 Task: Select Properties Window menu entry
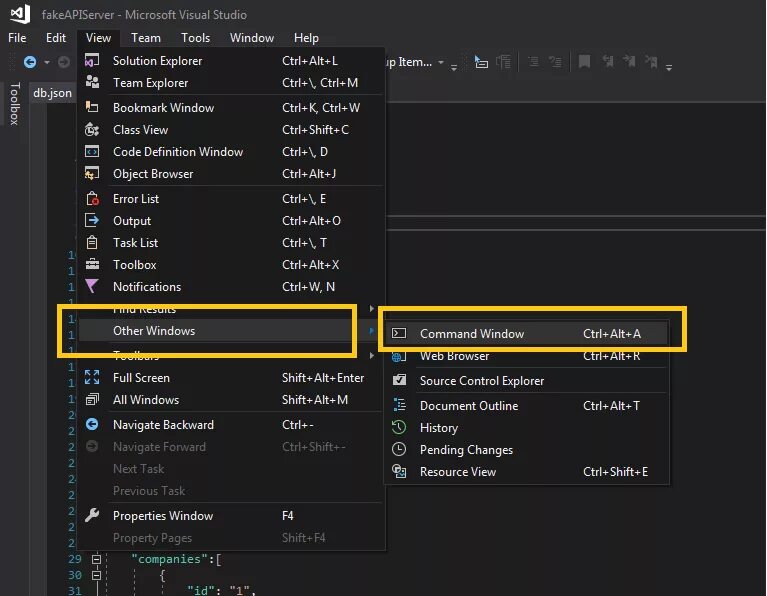231,515
